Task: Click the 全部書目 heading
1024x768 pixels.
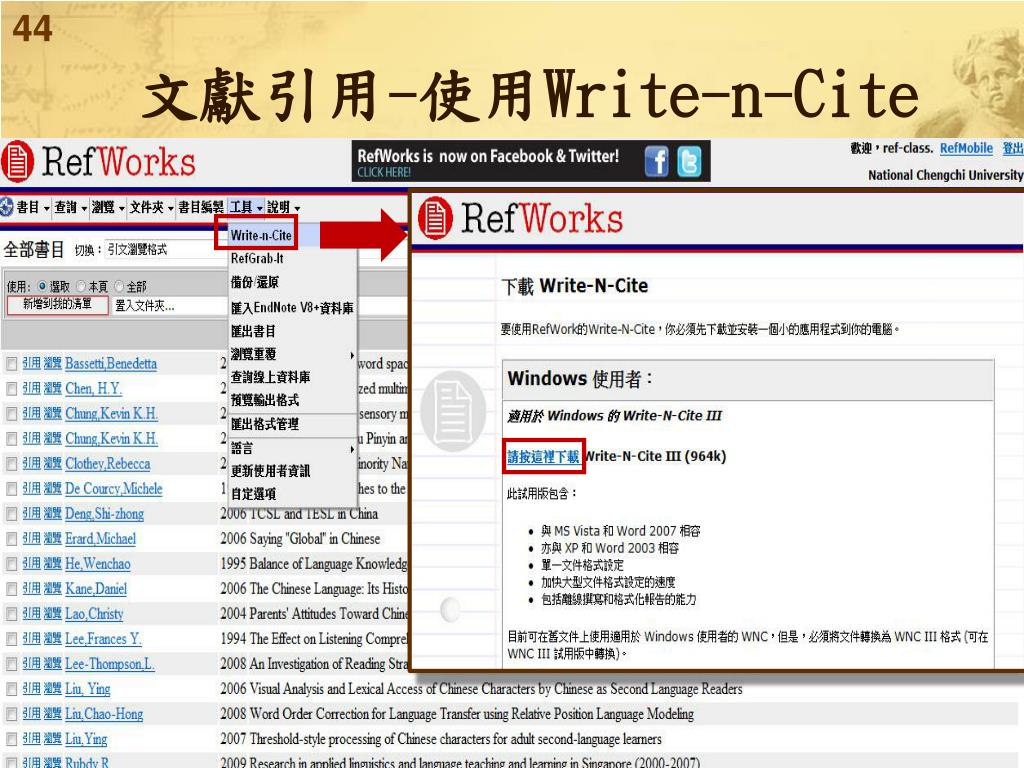Action: click(x=34, y=249)
